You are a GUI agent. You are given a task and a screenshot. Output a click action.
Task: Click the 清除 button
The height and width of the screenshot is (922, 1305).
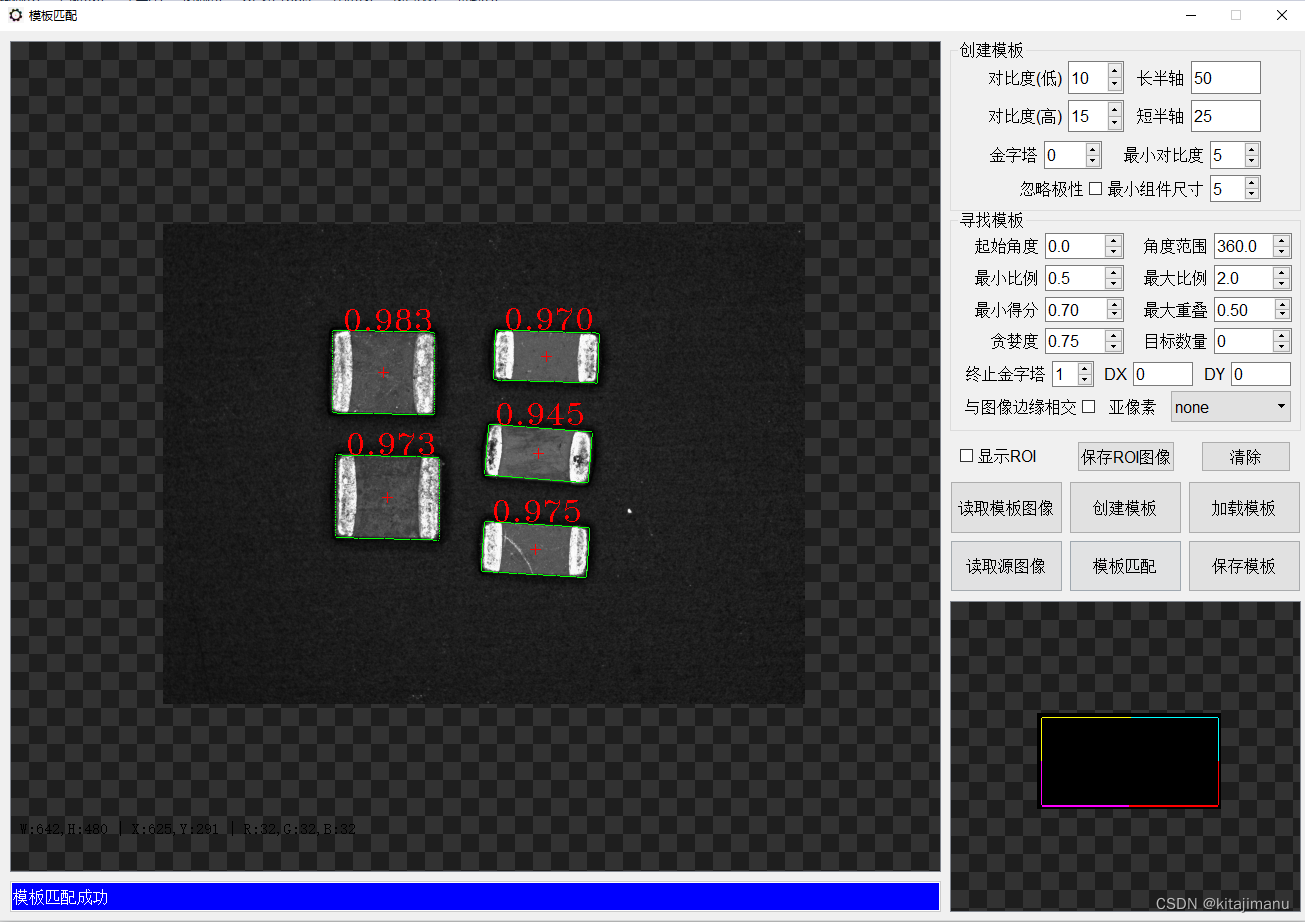tap(1245, 457)
